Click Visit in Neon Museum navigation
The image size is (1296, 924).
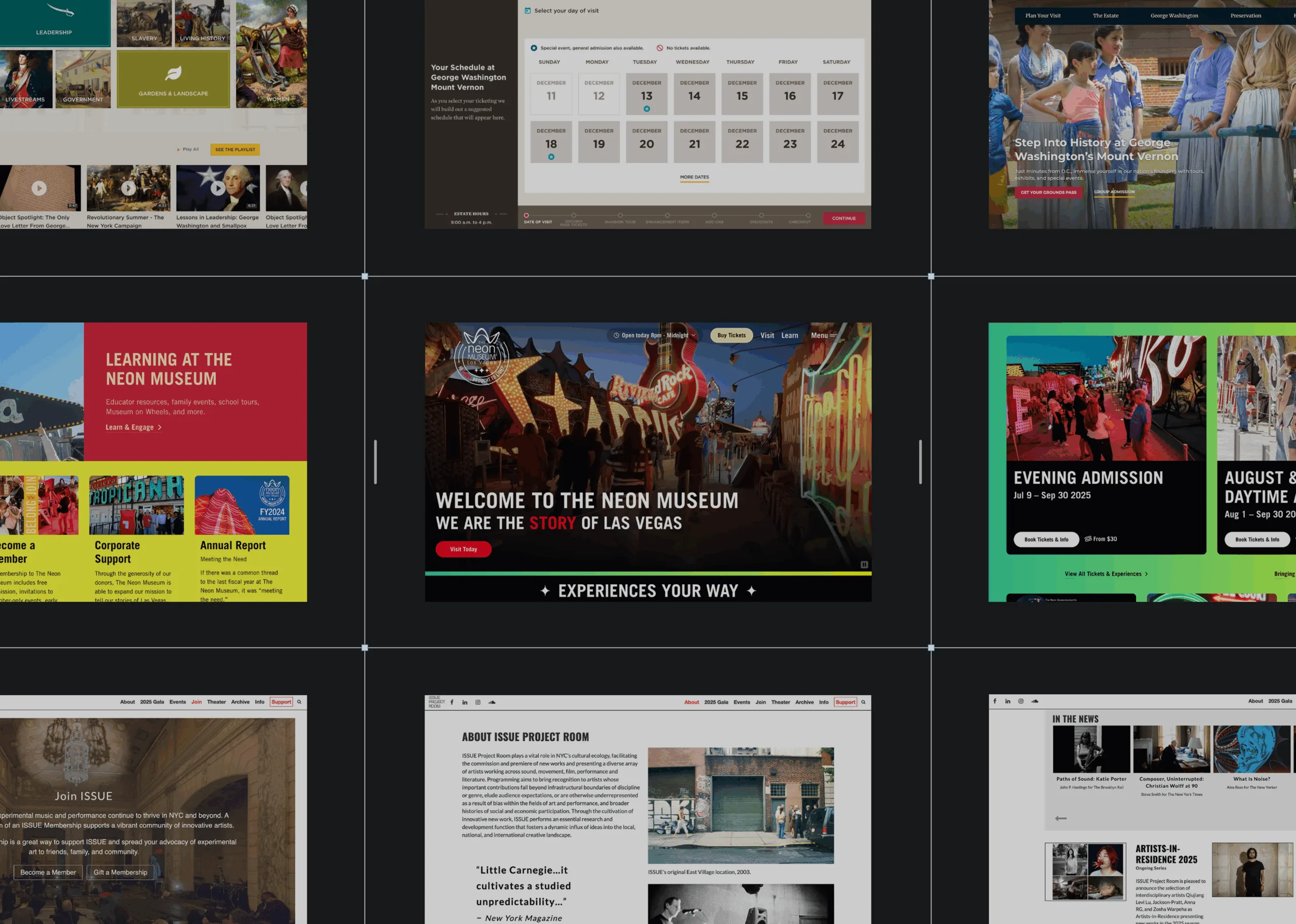click(x=767, y=335)
